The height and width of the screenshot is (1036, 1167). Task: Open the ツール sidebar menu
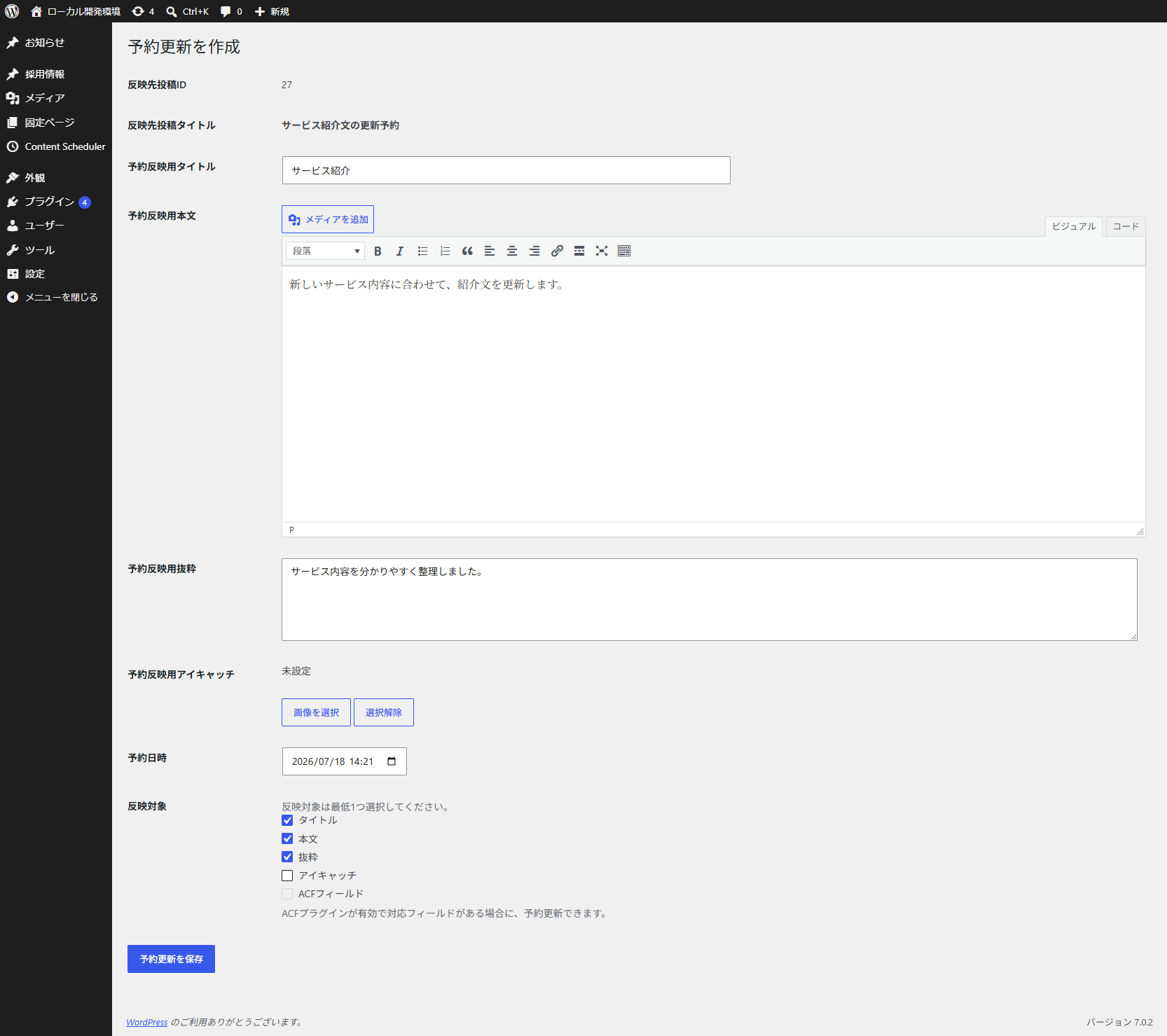[56, 250]
